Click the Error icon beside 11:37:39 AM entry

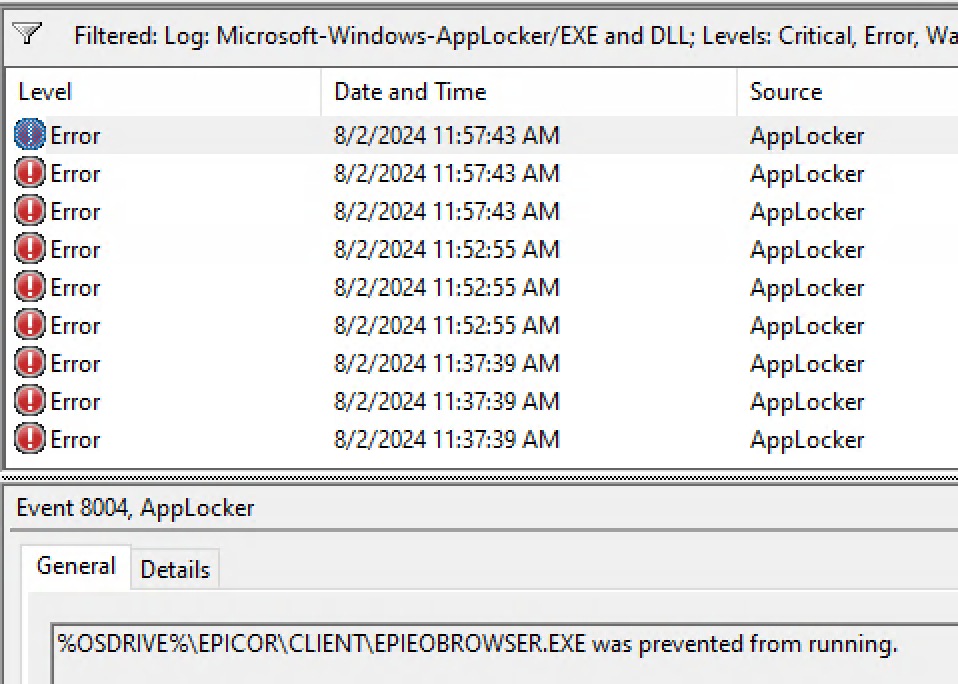coord(28,363)
